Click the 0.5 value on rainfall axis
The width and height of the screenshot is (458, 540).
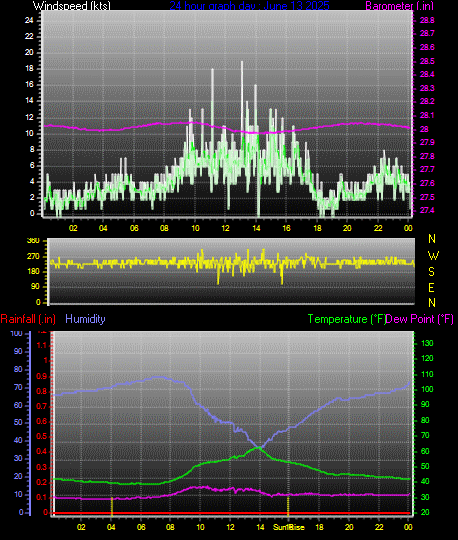pyautogui.click(x=42, y=437)
